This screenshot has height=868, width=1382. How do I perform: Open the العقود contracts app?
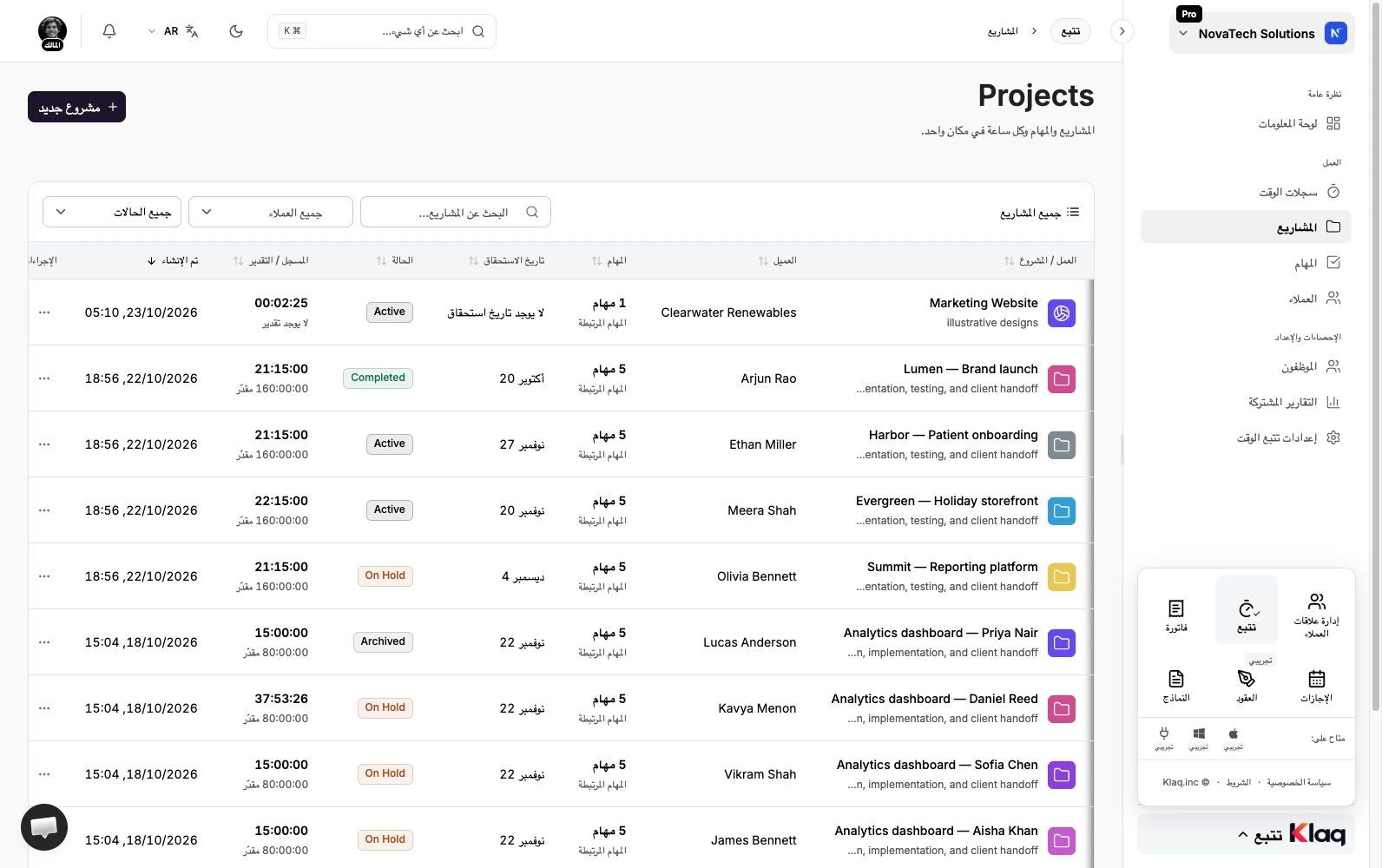1247,686
